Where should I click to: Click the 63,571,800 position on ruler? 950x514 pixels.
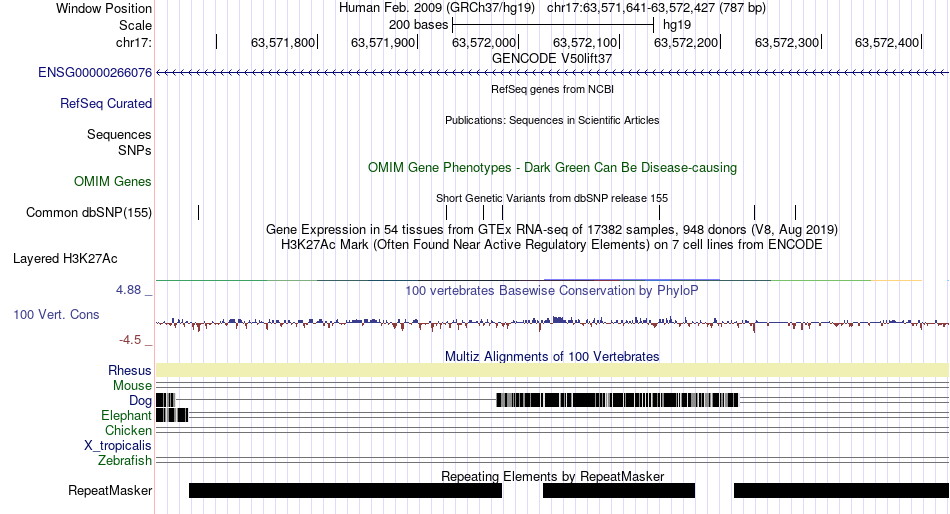(x=283, y=42)
